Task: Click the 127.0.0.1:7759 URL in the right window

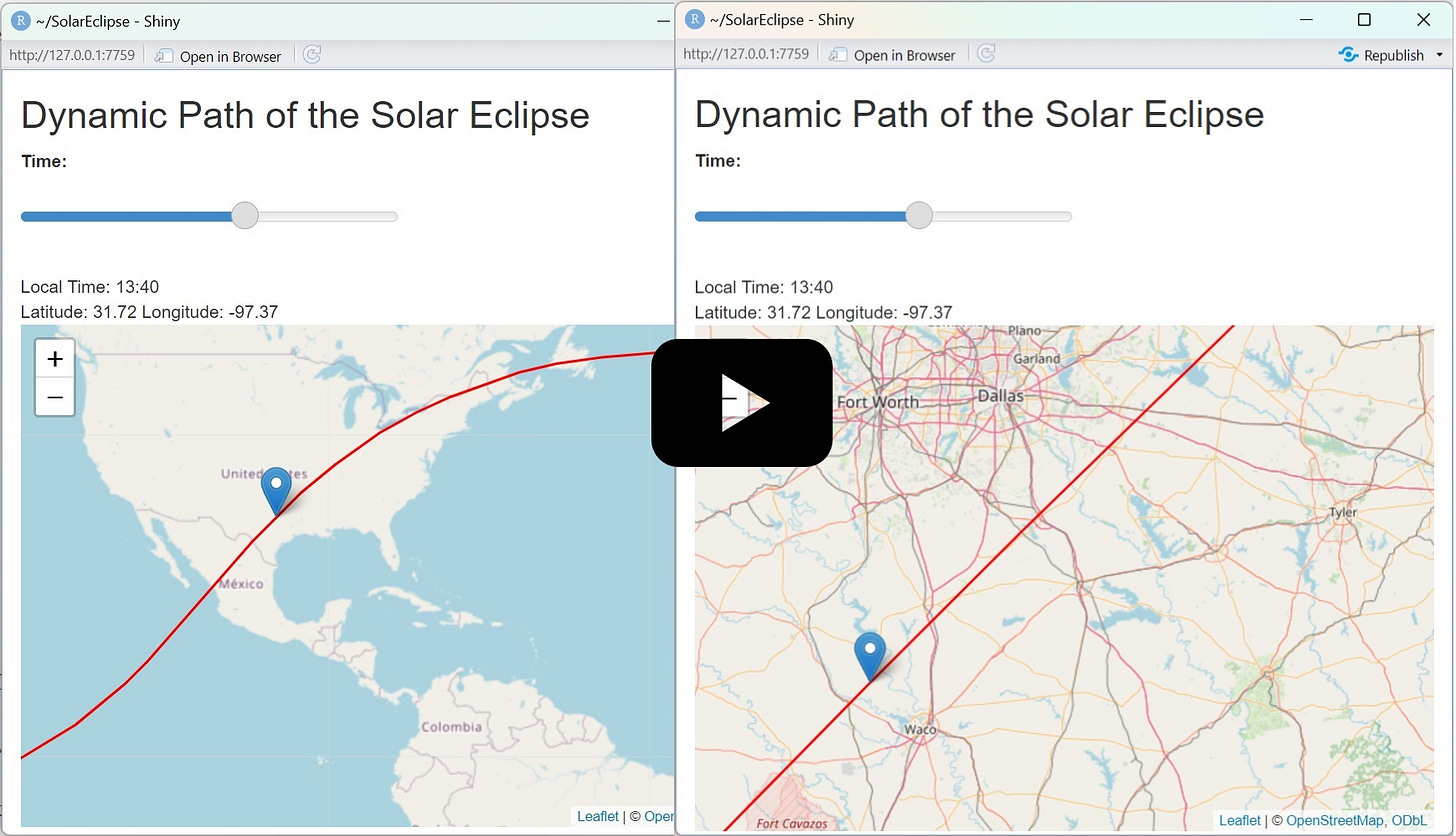Action: 746,55
